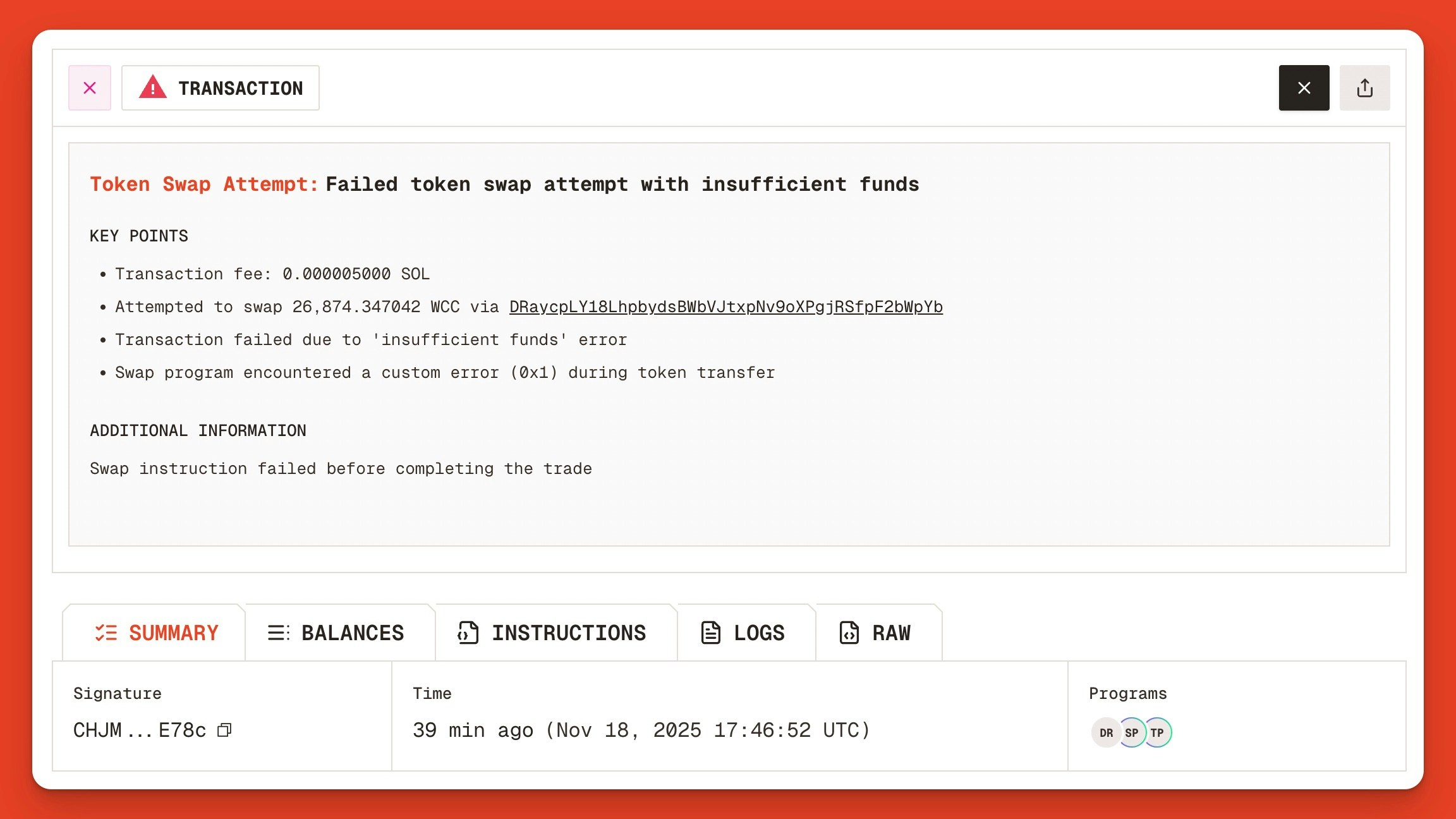
Task: Dismiss panel with the pink X button
Action: pyautogui.click(x=90, y=87)
